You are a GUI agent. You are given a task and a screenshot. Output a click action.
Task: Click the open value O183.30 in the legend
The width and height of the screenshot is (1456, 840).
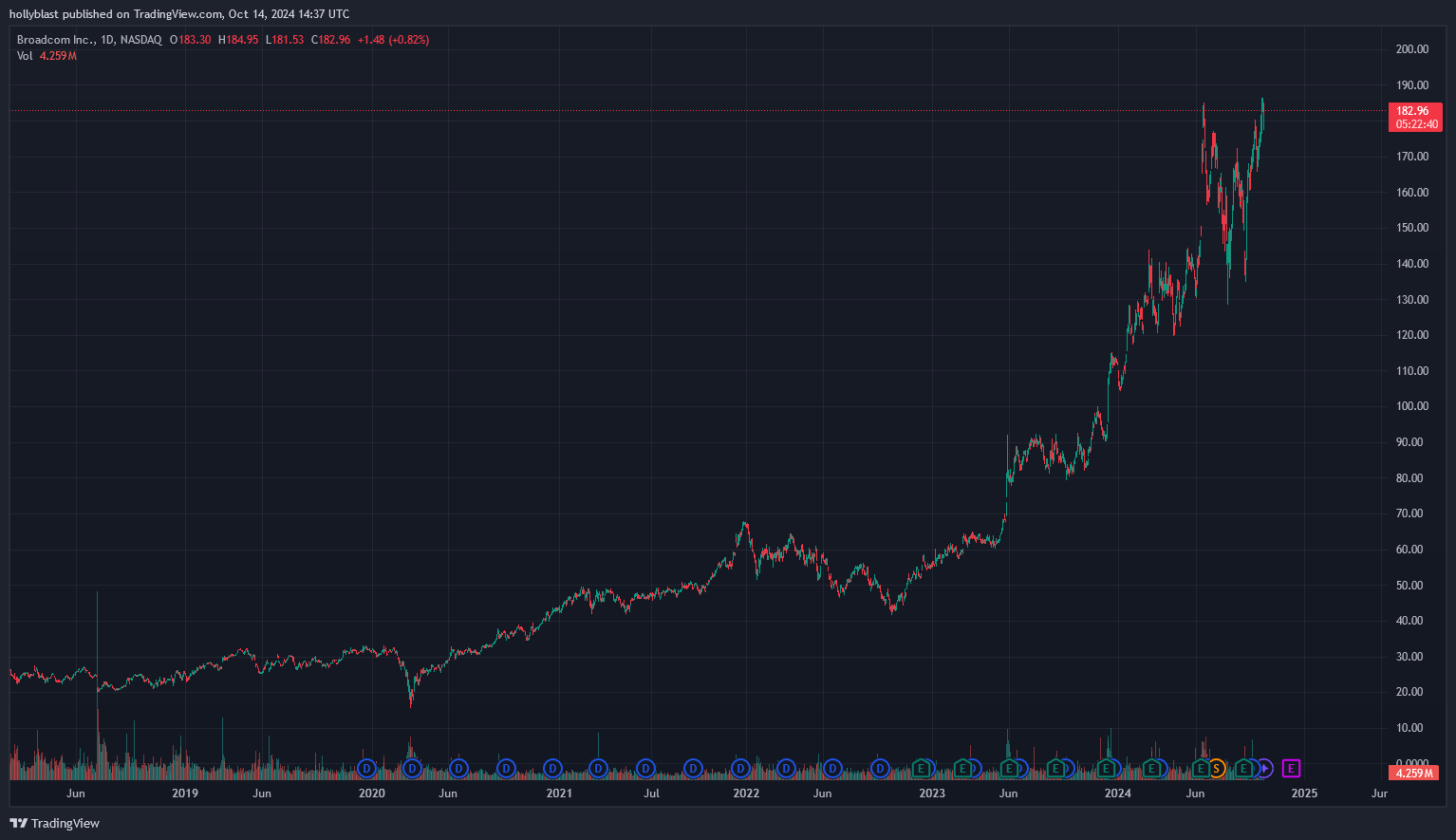click(x=190, y=40)
